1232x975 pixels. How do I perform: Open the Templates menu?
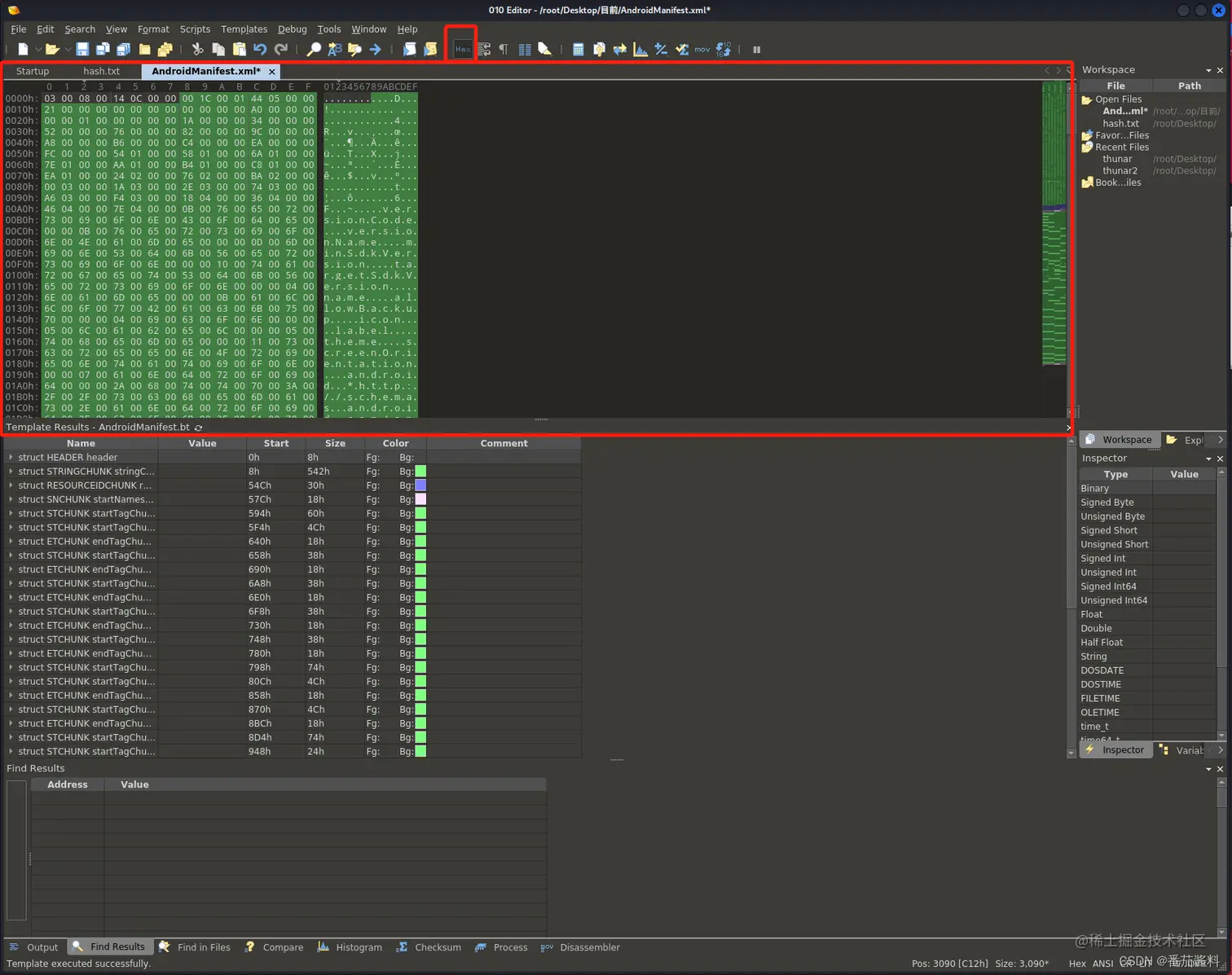click(x=244, y=29)
